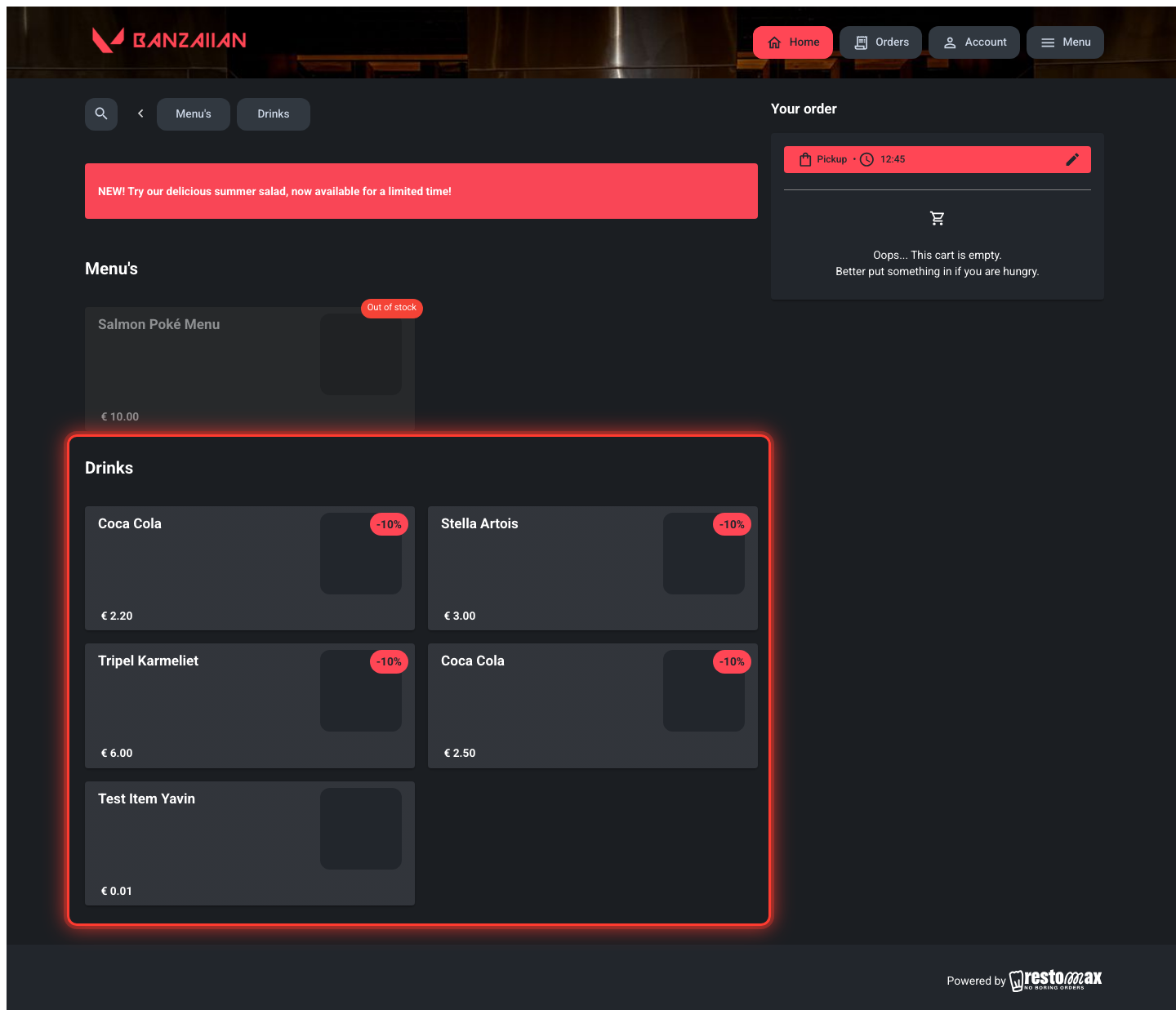
Task: Click the "Menu's" section heading
Action: pos(111,269)
